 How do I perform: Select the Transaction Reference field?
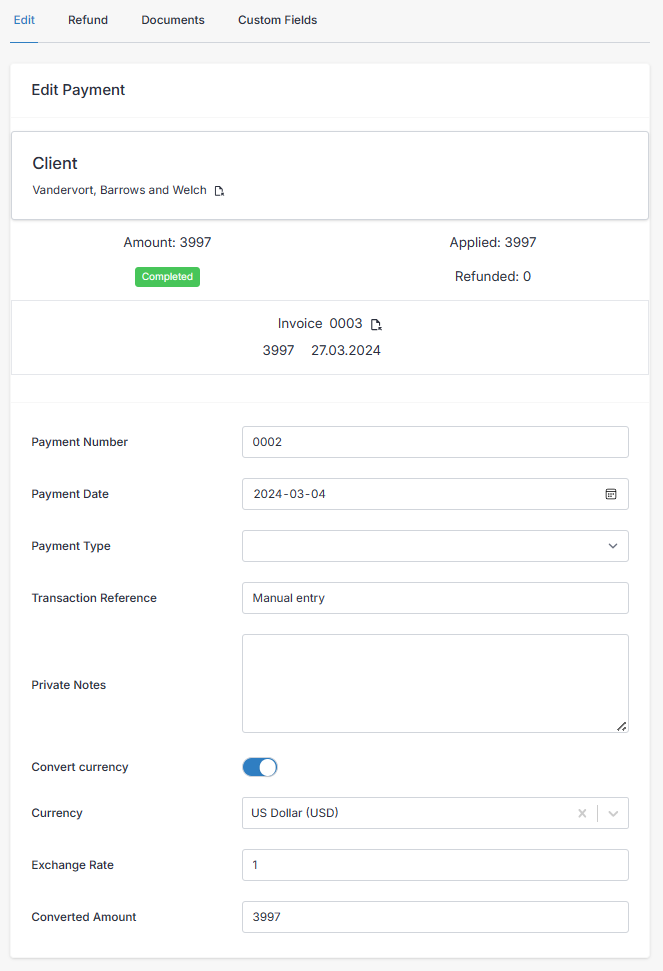click(x=435, y=598)
